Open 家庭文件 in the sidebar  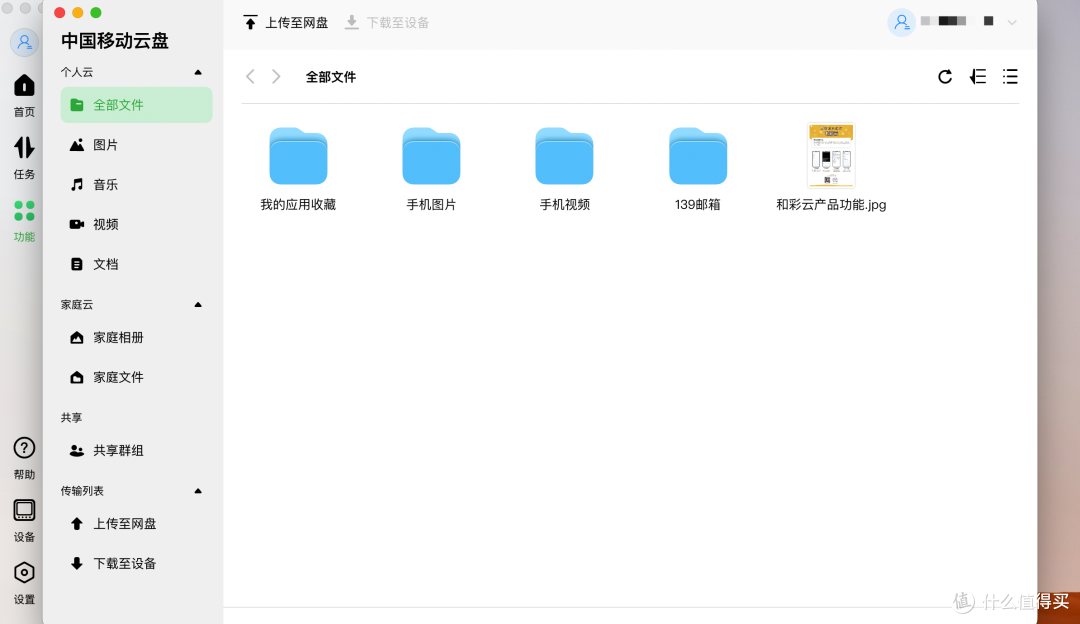[x=136, y=377]
